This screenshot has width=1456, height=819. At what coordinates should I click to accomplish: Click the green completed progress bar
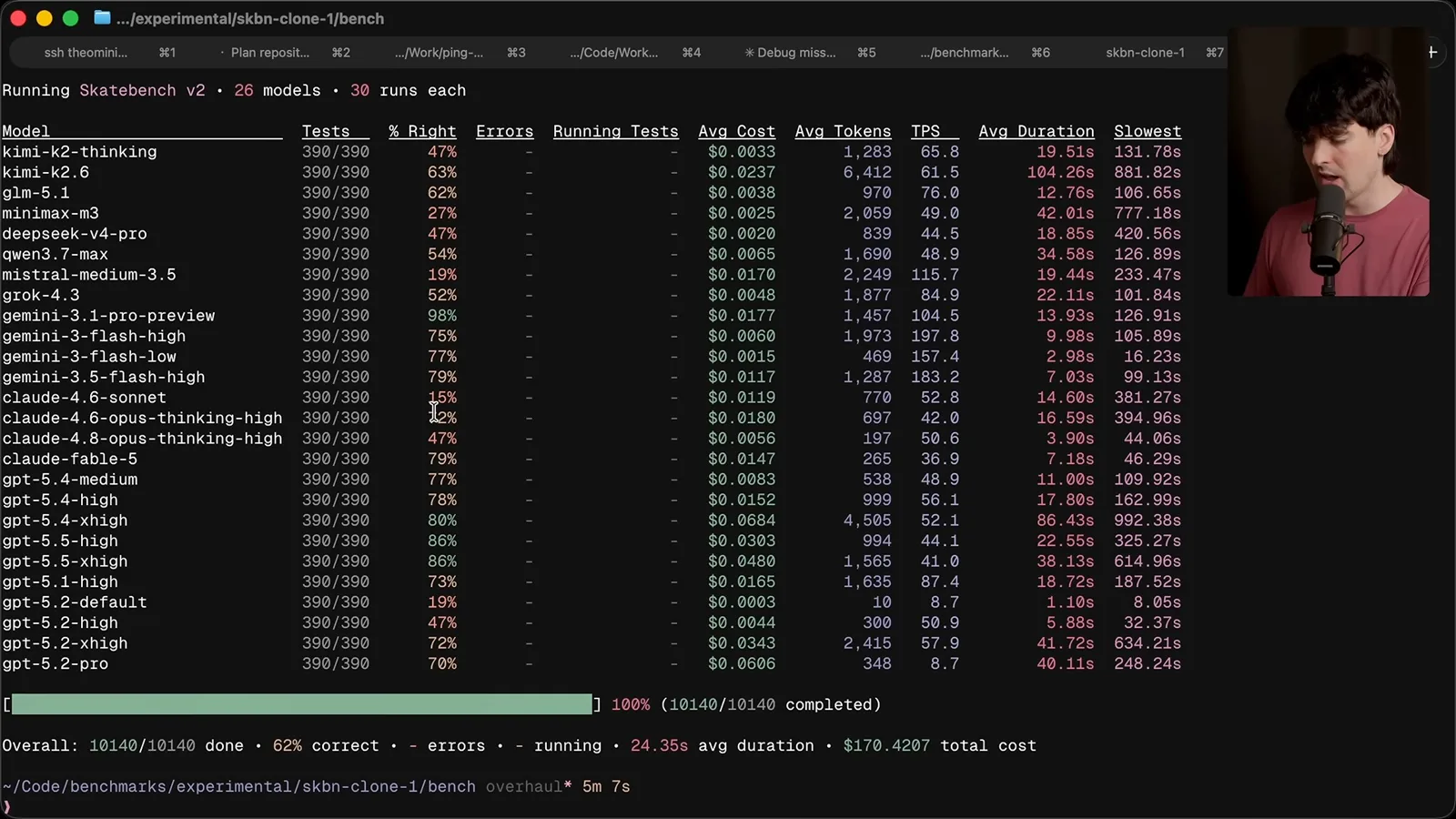[x=301, y=704]
